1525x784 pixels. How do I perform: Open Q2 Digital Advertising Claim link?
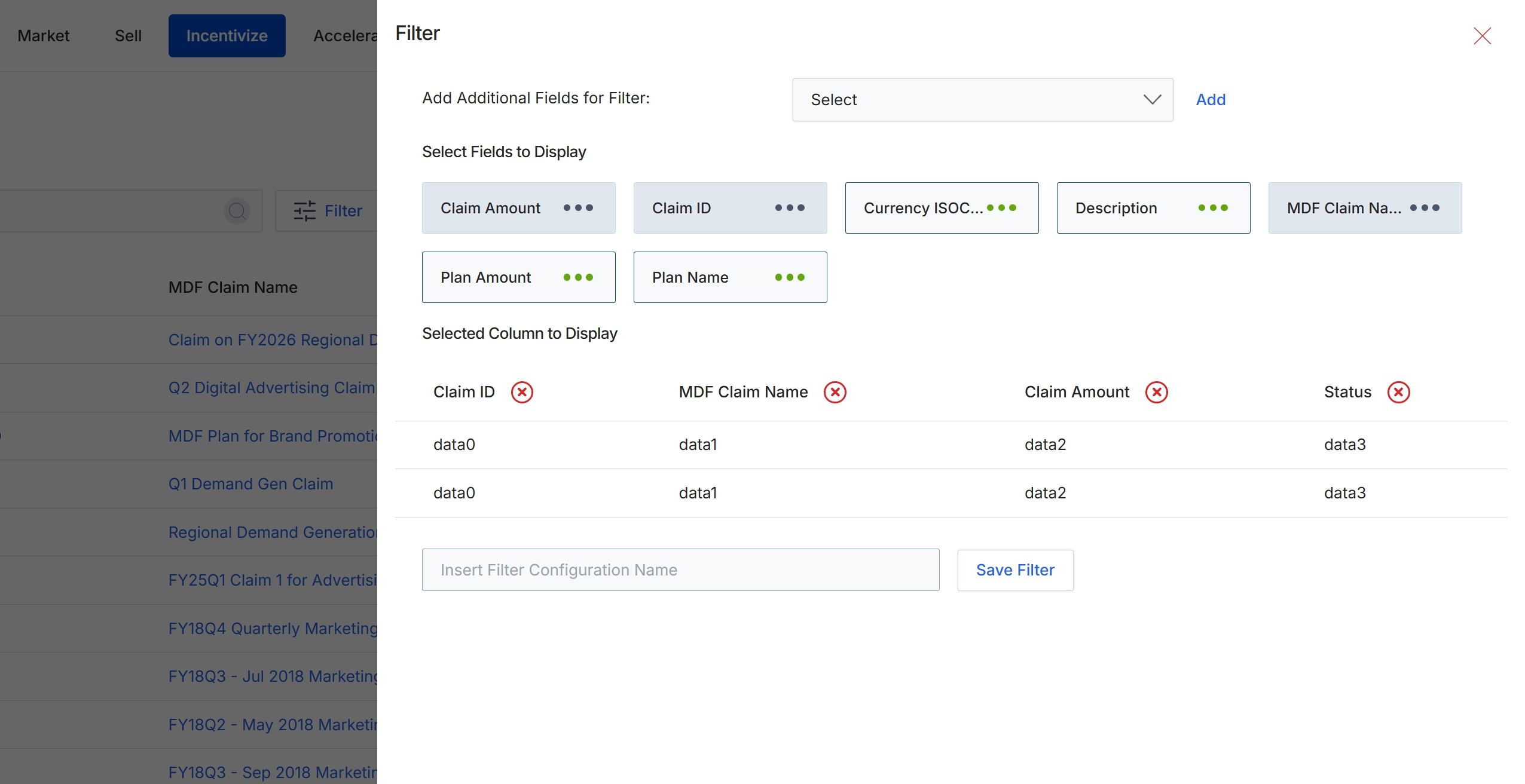pyautogui.click(x=271, y=388)
